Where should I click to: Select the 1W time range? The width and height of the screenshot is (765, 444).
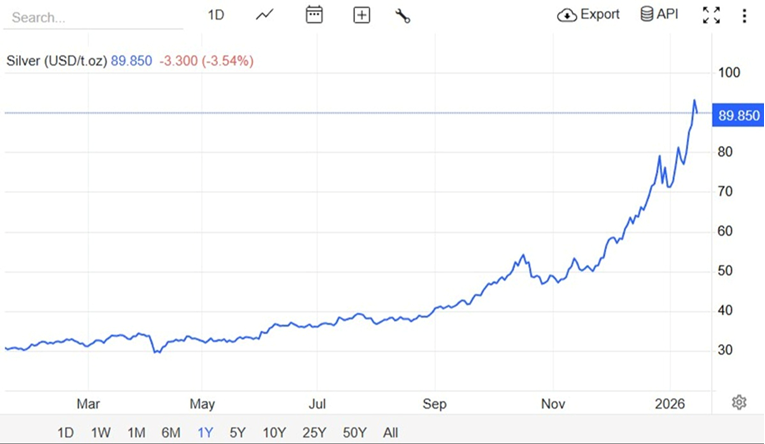101,433
